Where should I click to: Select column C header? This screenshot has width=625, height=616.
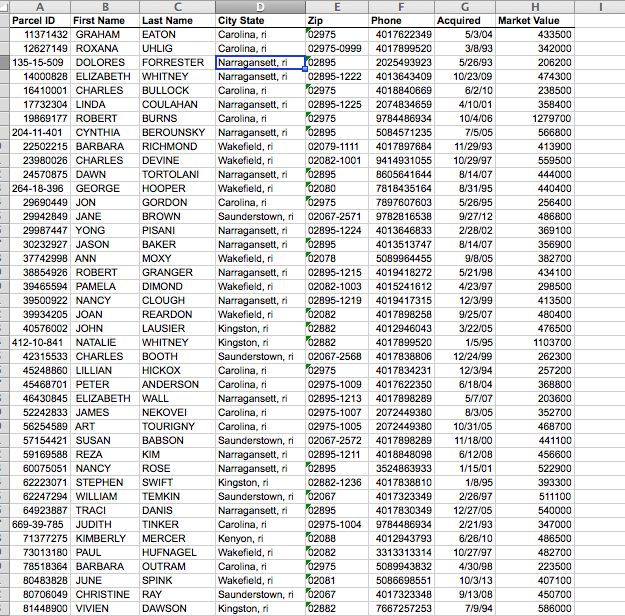(x=177, y=7)
